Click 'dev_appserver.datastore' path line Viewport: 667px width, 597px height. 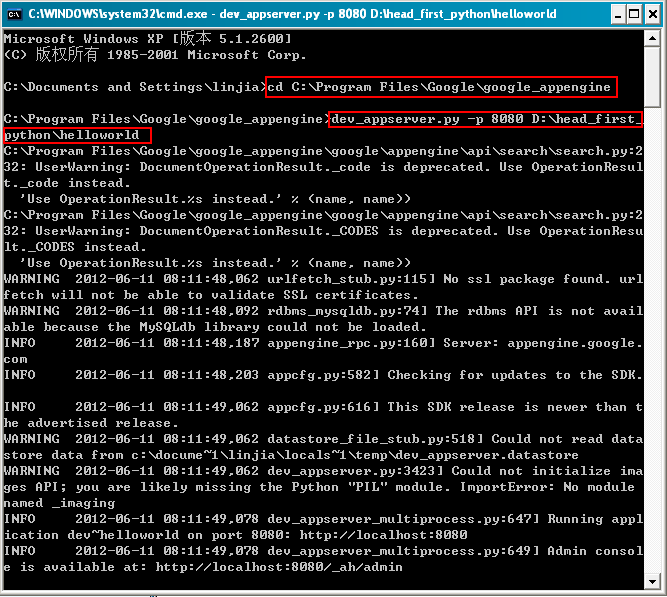click(x=291, y=455)
